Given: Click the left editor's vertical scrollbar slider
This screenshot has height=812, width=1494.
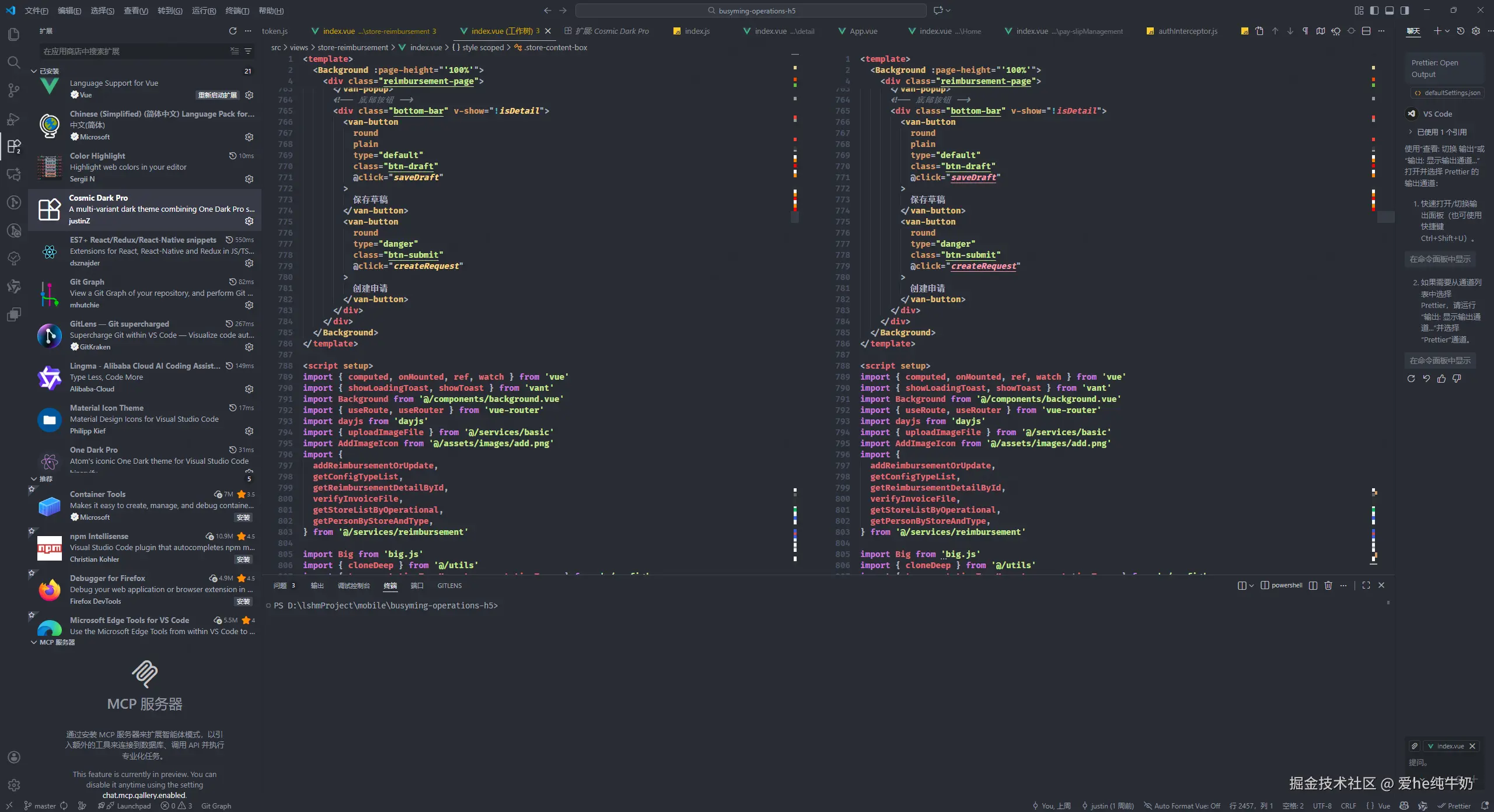Looking at the screenshot, I should [795, 217].
